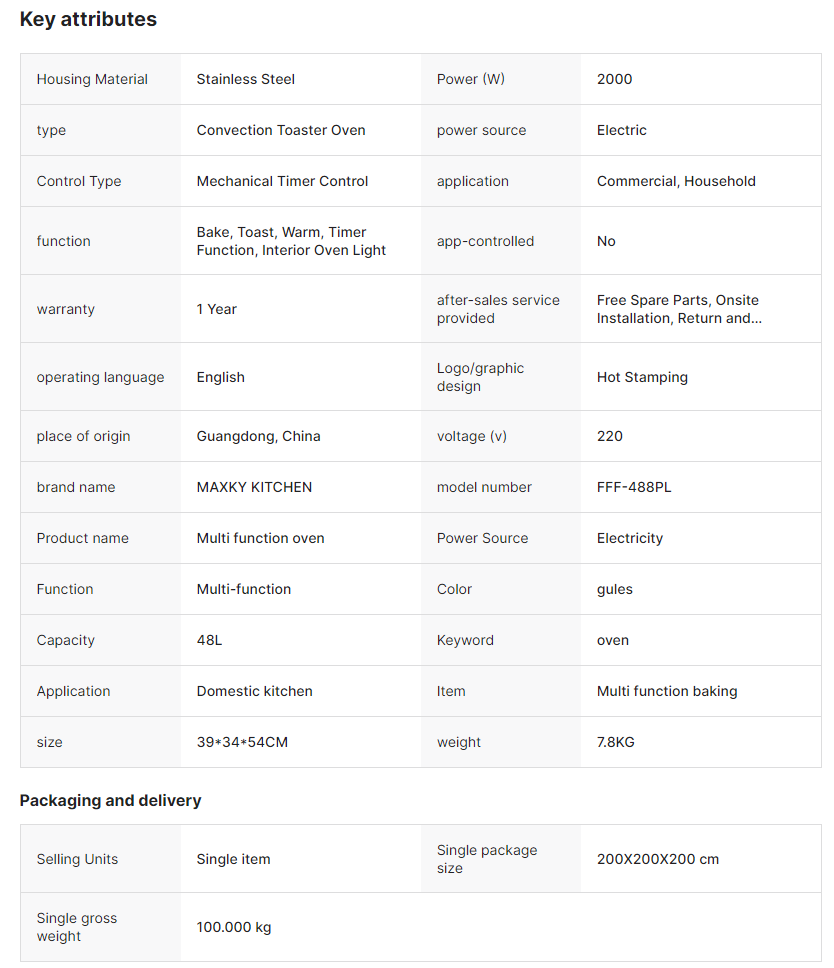Image resolution: width=834 pixels, height=968 pixels.
Task: Click the 100.000 kg gross weight value
Action: point(233,927)
